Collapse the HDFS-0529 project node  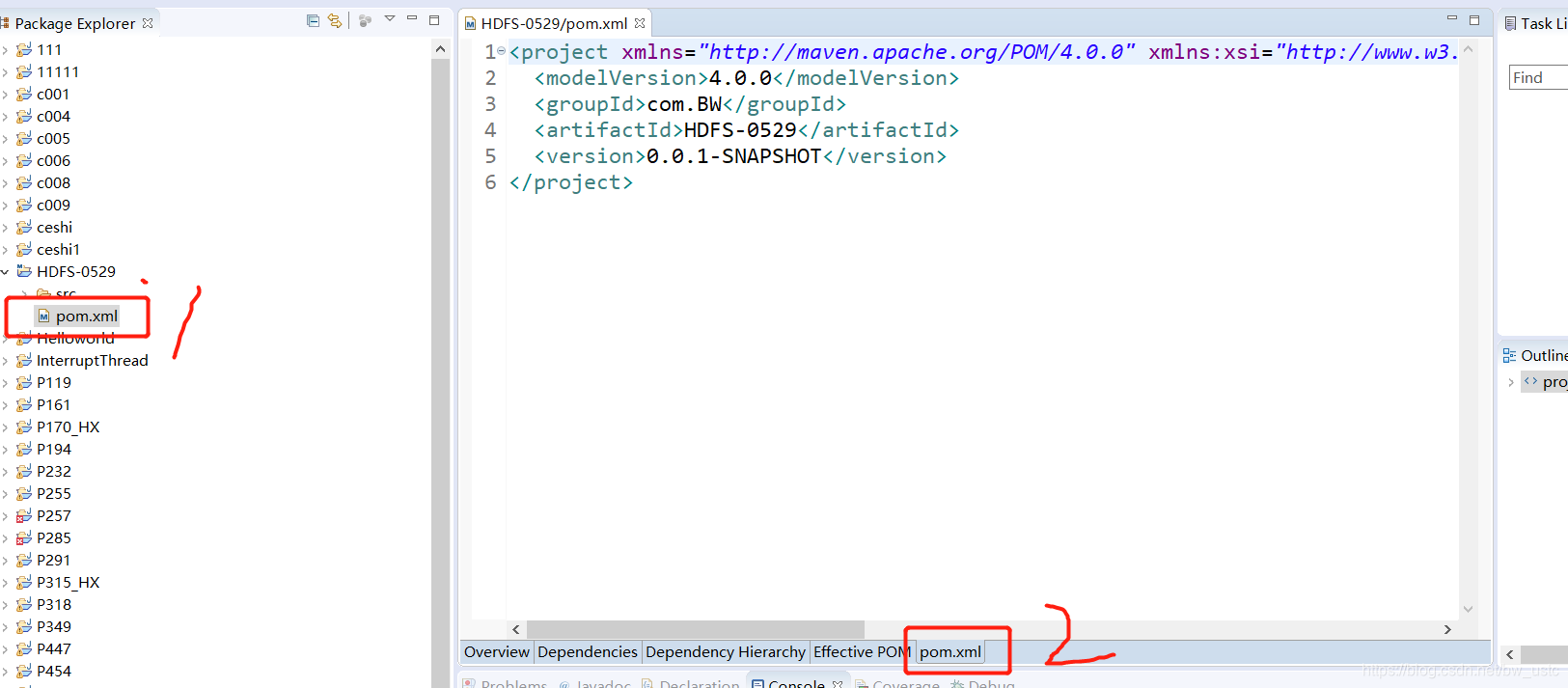tap(6, 272)
